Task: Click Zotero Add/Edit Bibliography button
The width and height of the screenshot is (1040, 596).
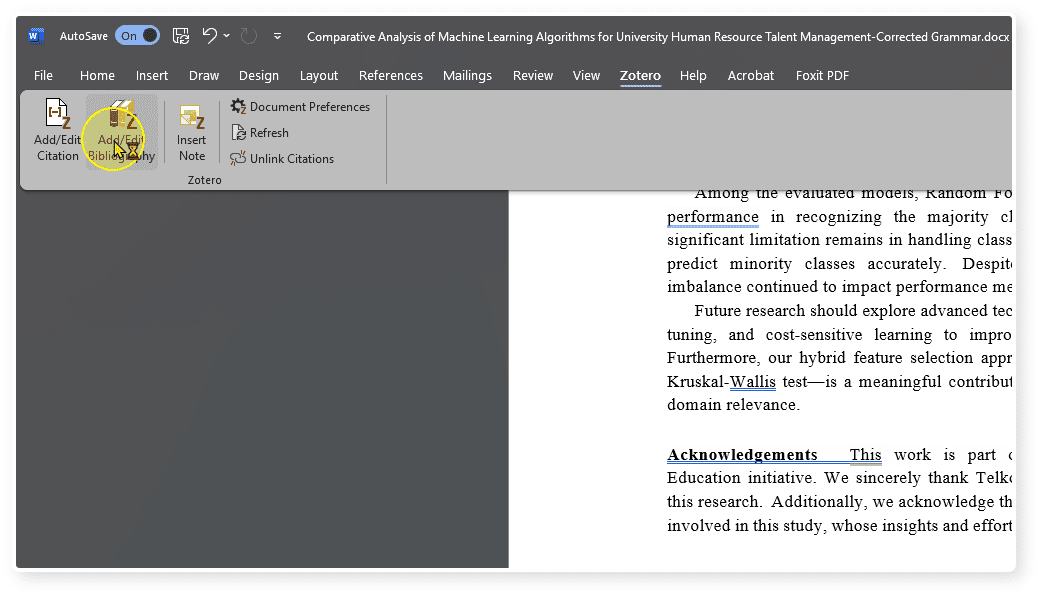Action: coord(121,131)
